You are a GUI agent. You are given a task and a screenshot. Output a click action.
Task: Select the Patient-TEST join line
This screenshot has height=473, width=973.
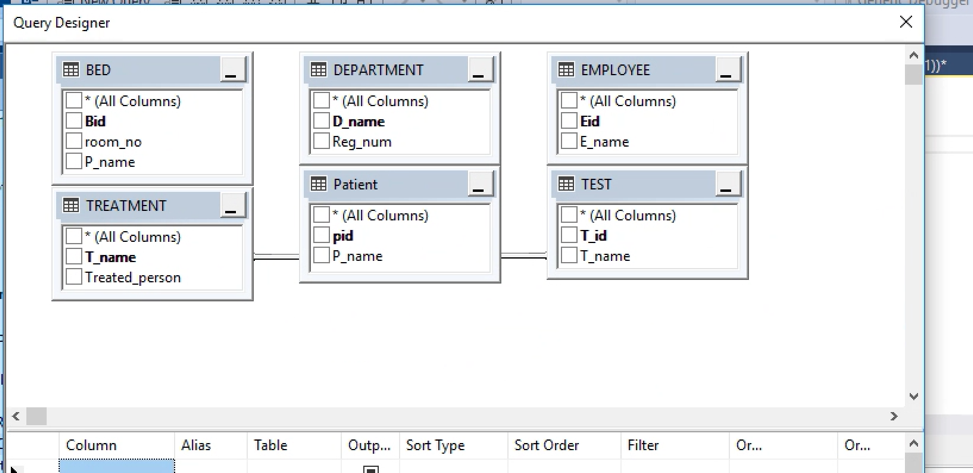pos(524,256)
